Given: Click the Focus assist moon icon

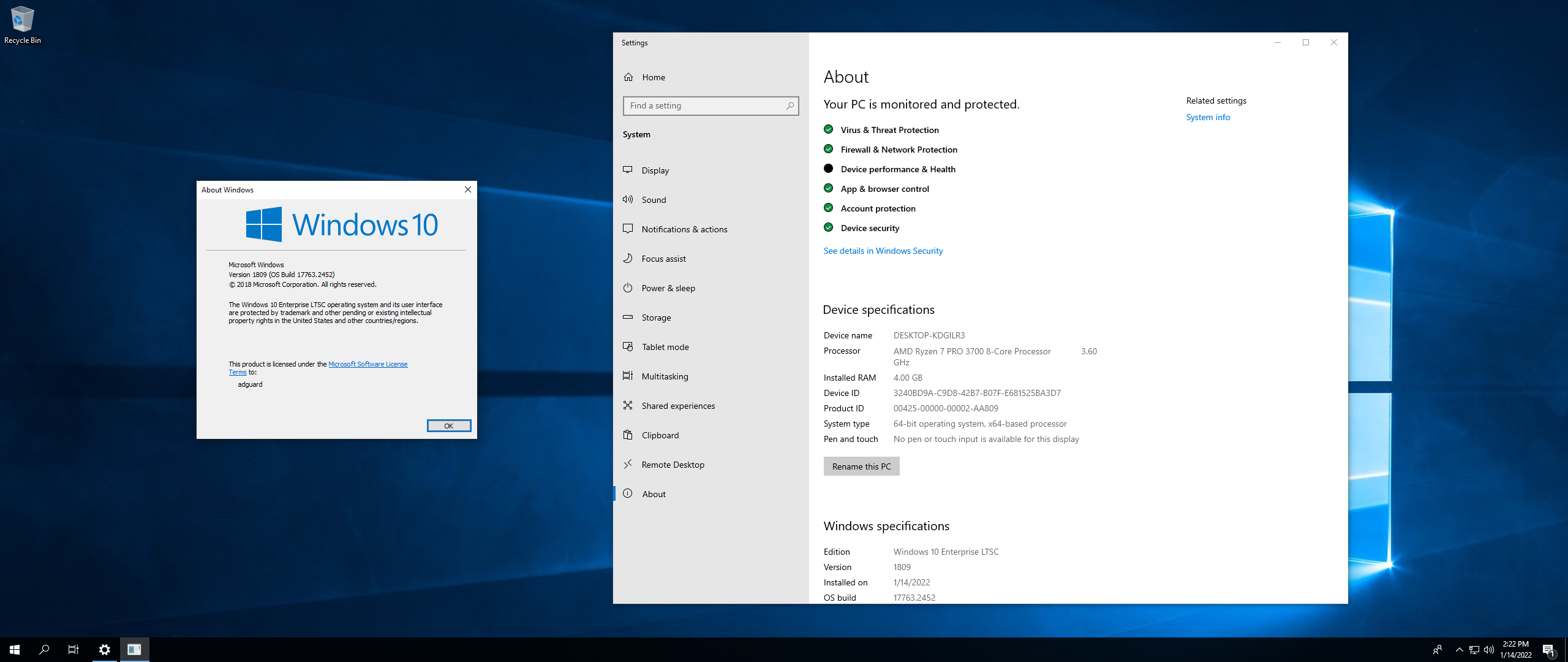Looking at the screenshot, I should pyautogui.click(x=628, y=258).
